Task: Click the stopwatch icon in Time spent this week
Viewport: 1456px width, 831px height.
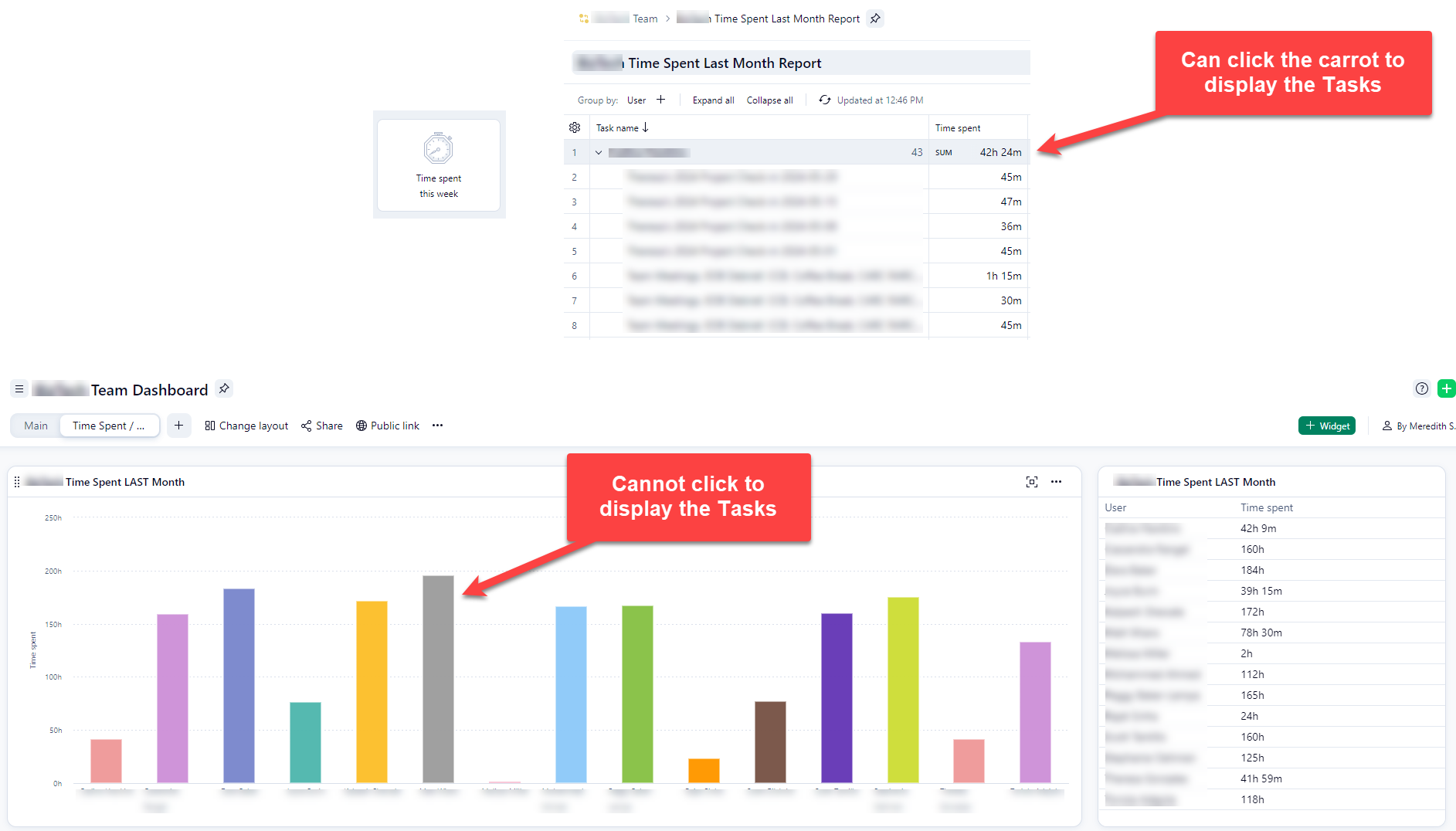Action: [x=439, y=148]
